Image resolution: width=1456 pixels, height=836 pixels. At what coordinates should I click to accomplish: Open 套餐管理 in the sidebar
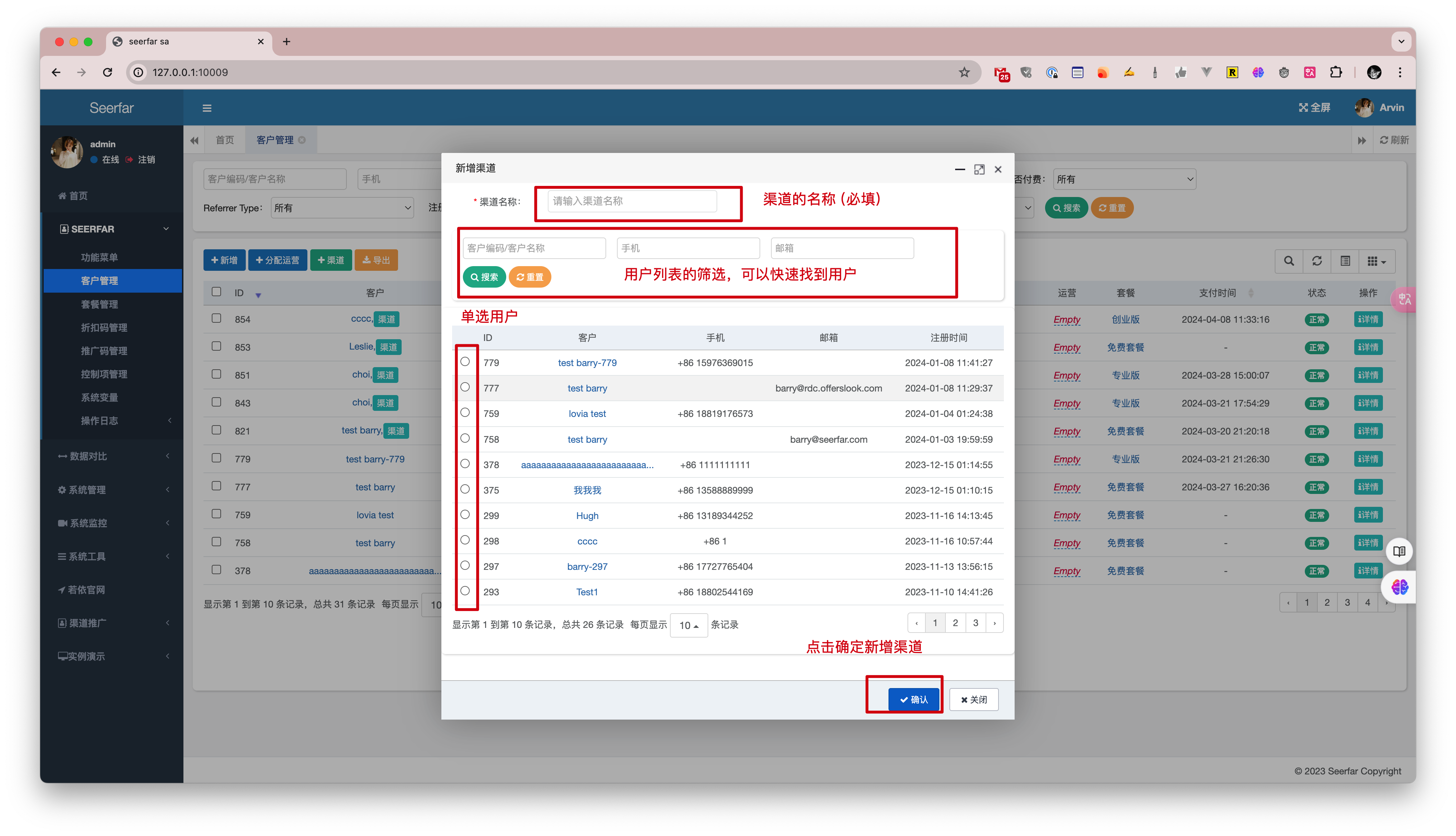pyautogui.click(x=99, y=304)
